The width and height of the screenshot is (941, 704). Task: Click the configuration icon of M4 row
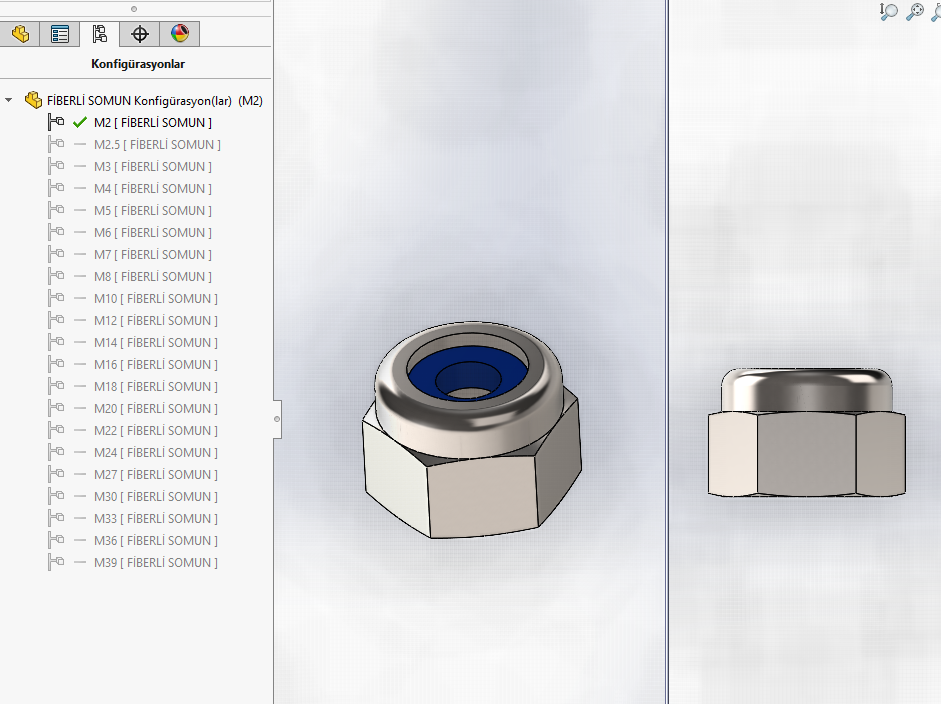[56, 188]
